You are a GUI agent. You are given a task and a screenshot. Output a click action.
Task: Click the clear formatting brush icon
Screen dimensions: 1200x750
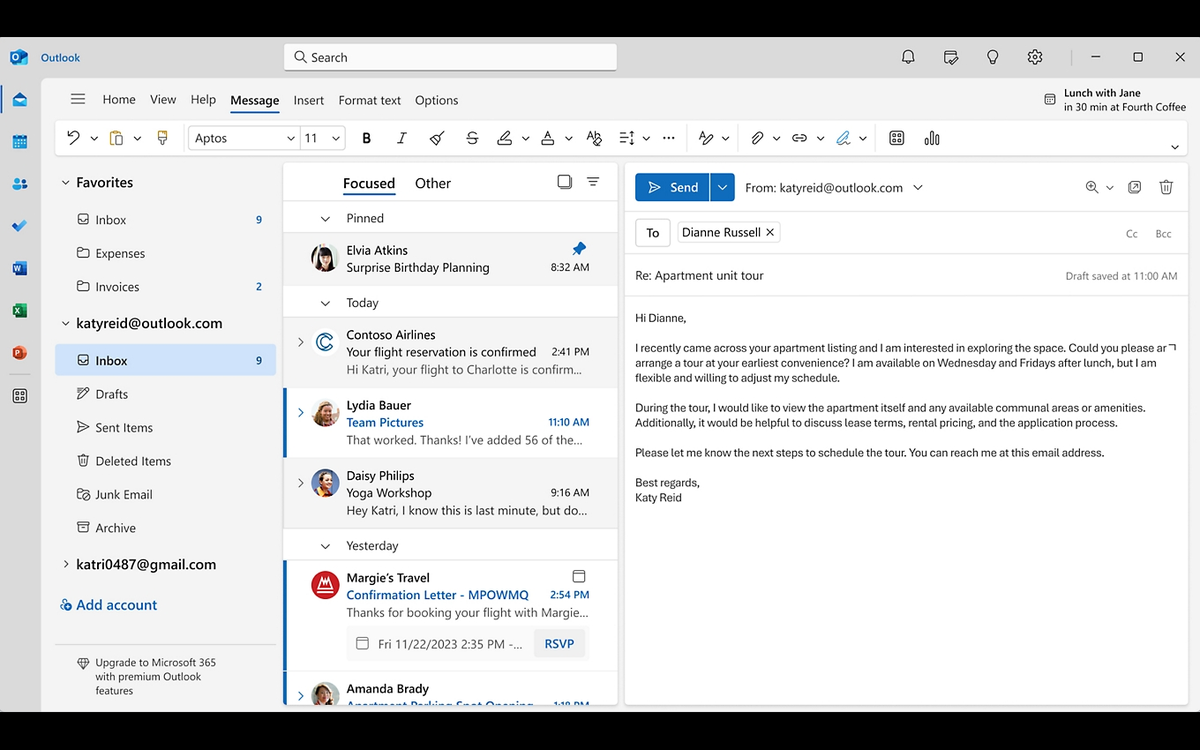tap(436, 138)
